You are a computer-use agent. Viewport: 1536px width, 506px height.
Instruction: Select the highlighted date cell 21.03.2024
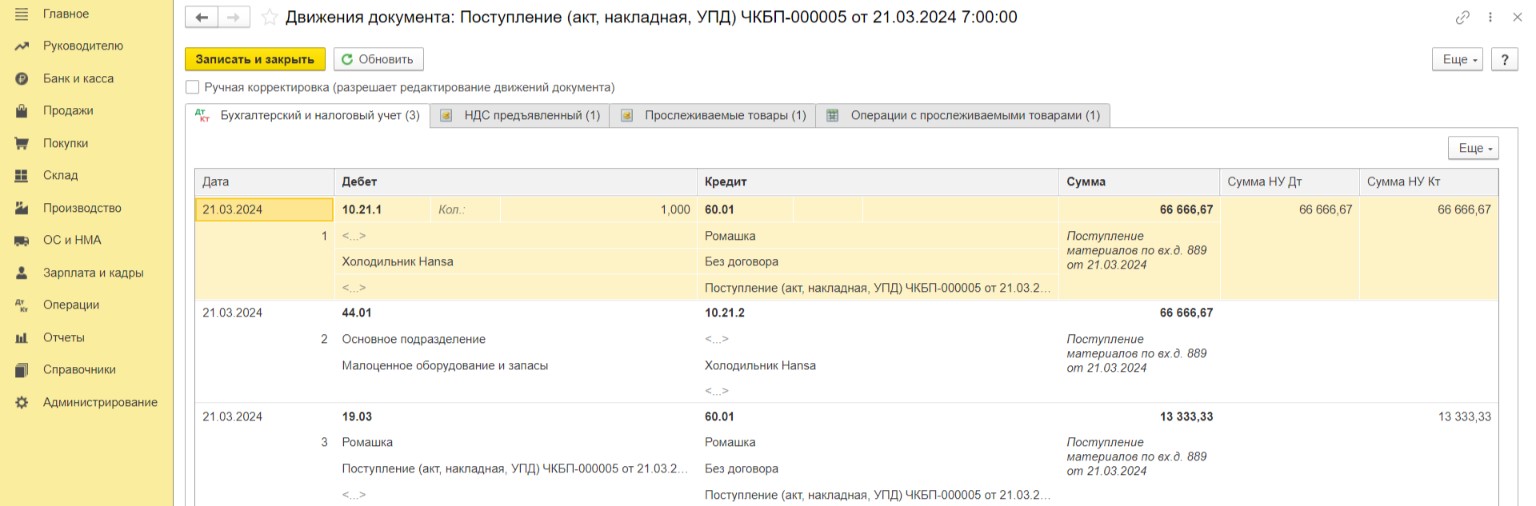coord(264,210)
